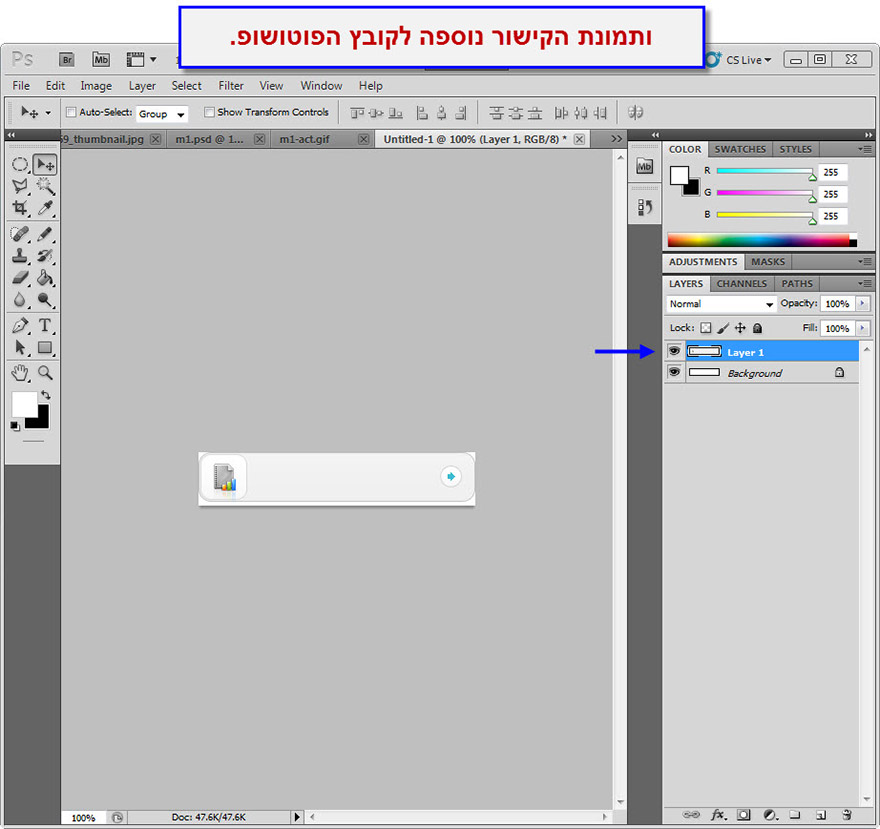Screen dimensions: 880x829
Task: Choose the Path Selection tool
Action: (20, 347)
